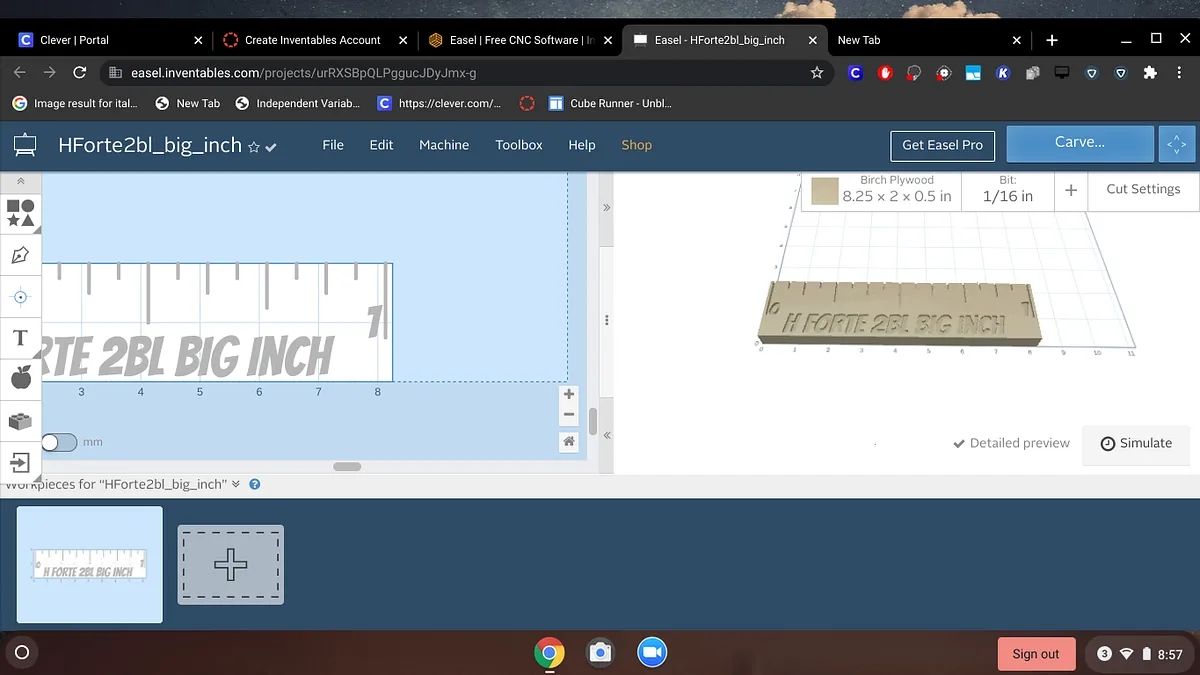The height and width of the screenshot is (675, 1200).
Task: Add a new workpiece thumbnail
Action: pos(231,565)
